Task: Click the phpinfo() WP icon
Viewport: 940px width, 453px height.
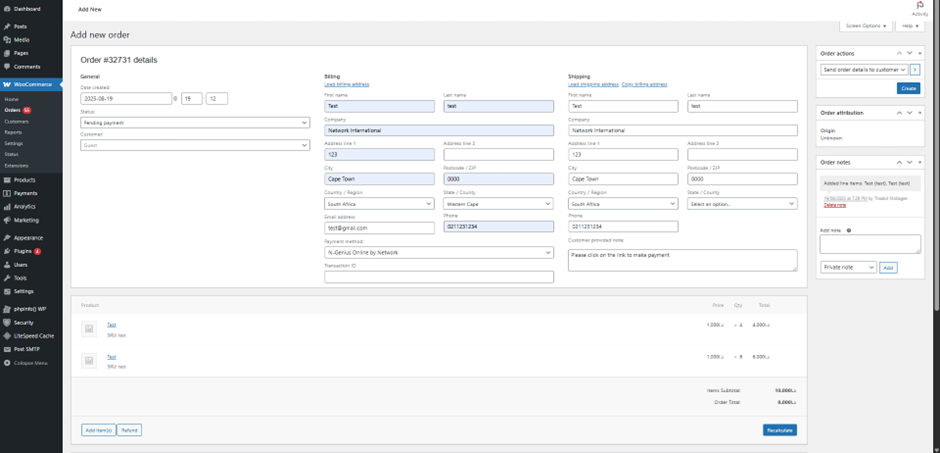Action: [x=7, y=309]
